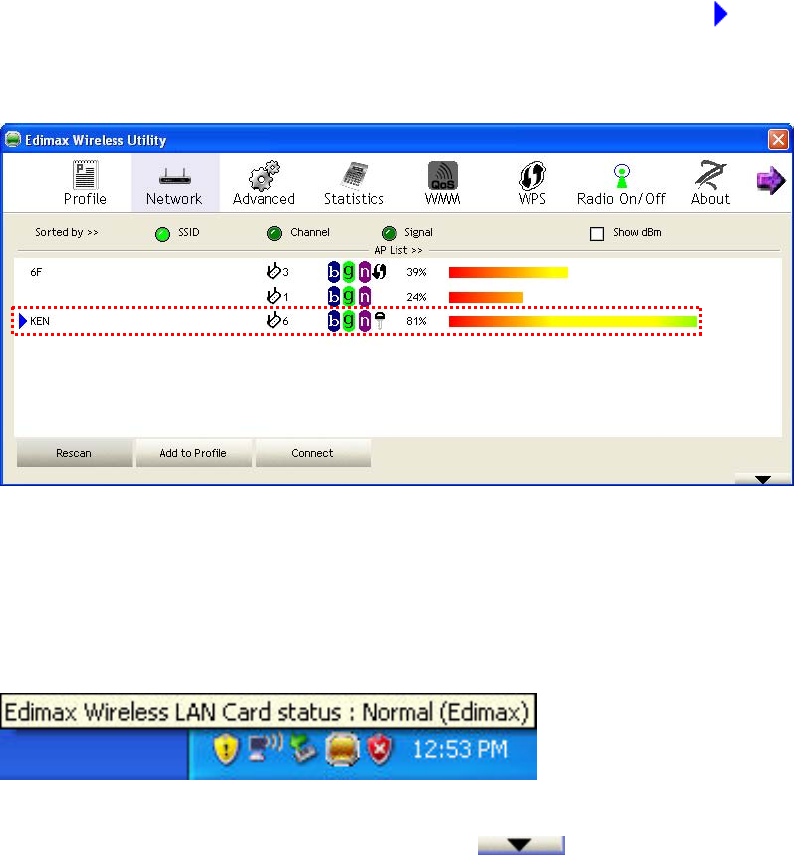Click the channel 1 antenna icon
Screen dimensions: 794x855
(x=273, y=296)
